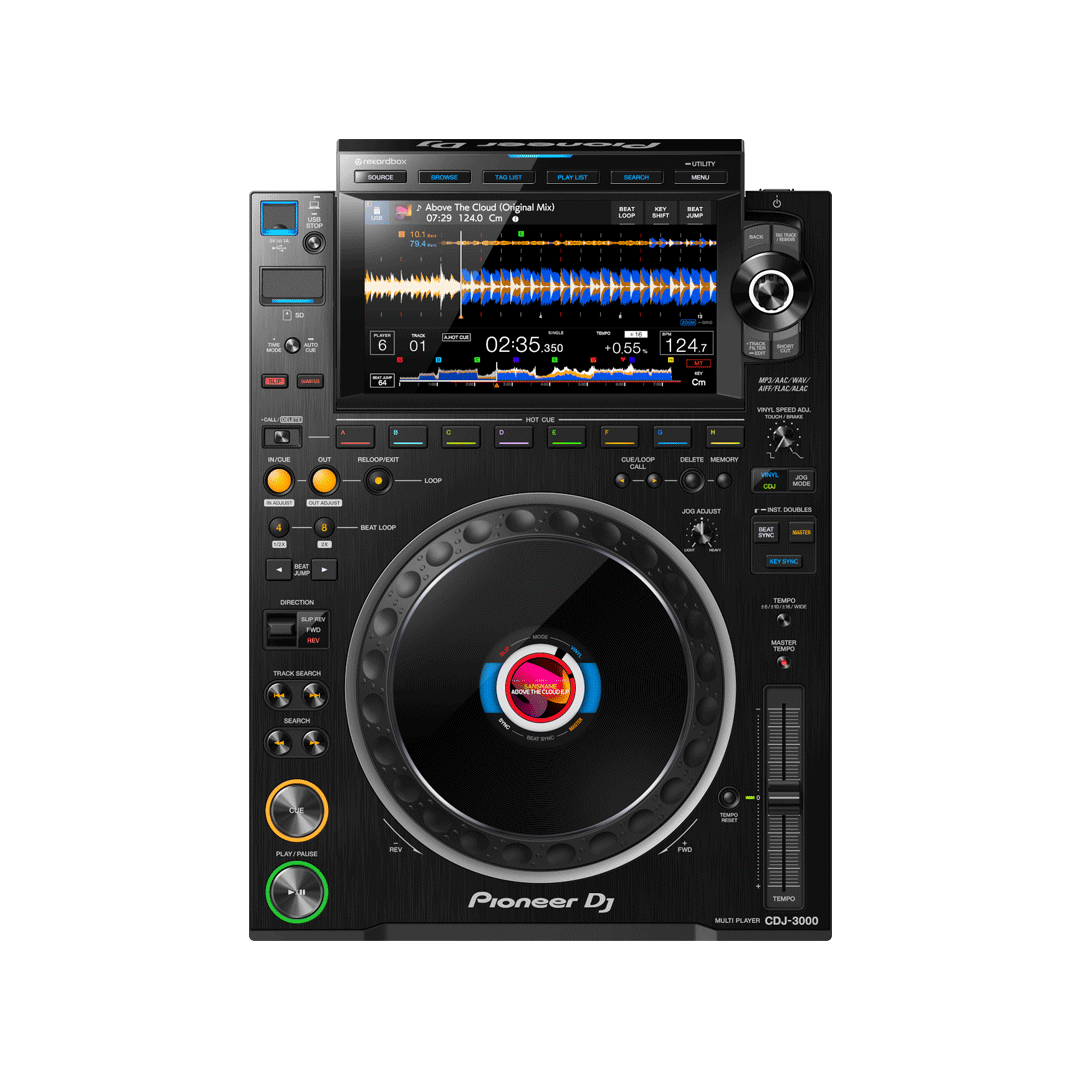Push the RELOOP/EXIT button
The height and width of the screenshot is (1080, 1080).
tap(378, 481)
